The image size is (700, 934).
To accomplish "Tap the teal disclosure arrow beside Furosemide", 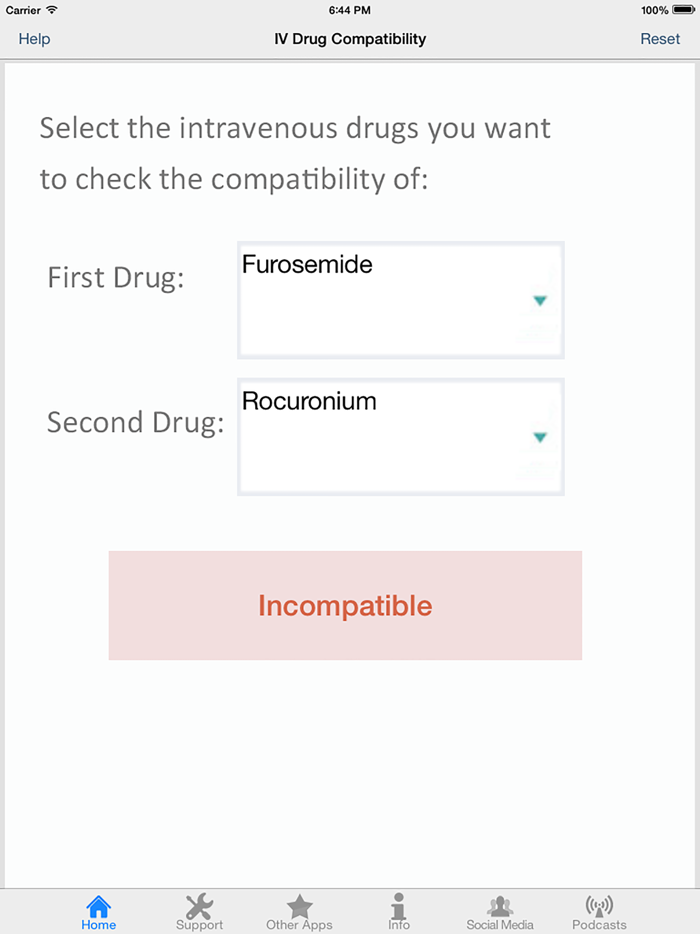I will (540, 300).
